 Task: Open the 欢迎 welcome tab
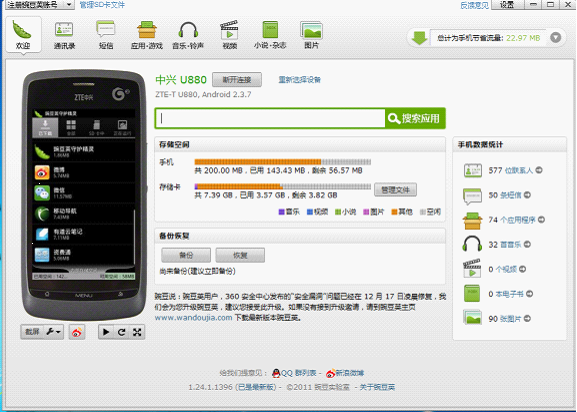[x=23, y=35]
